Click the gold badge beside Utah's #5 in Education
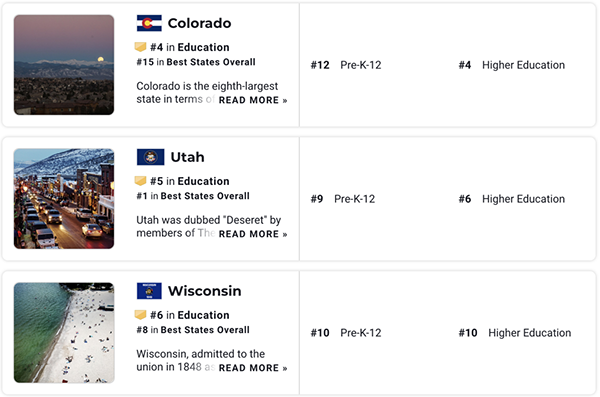Image resolution: width=600 pixels, height=397 pixels. coord(140,181)
